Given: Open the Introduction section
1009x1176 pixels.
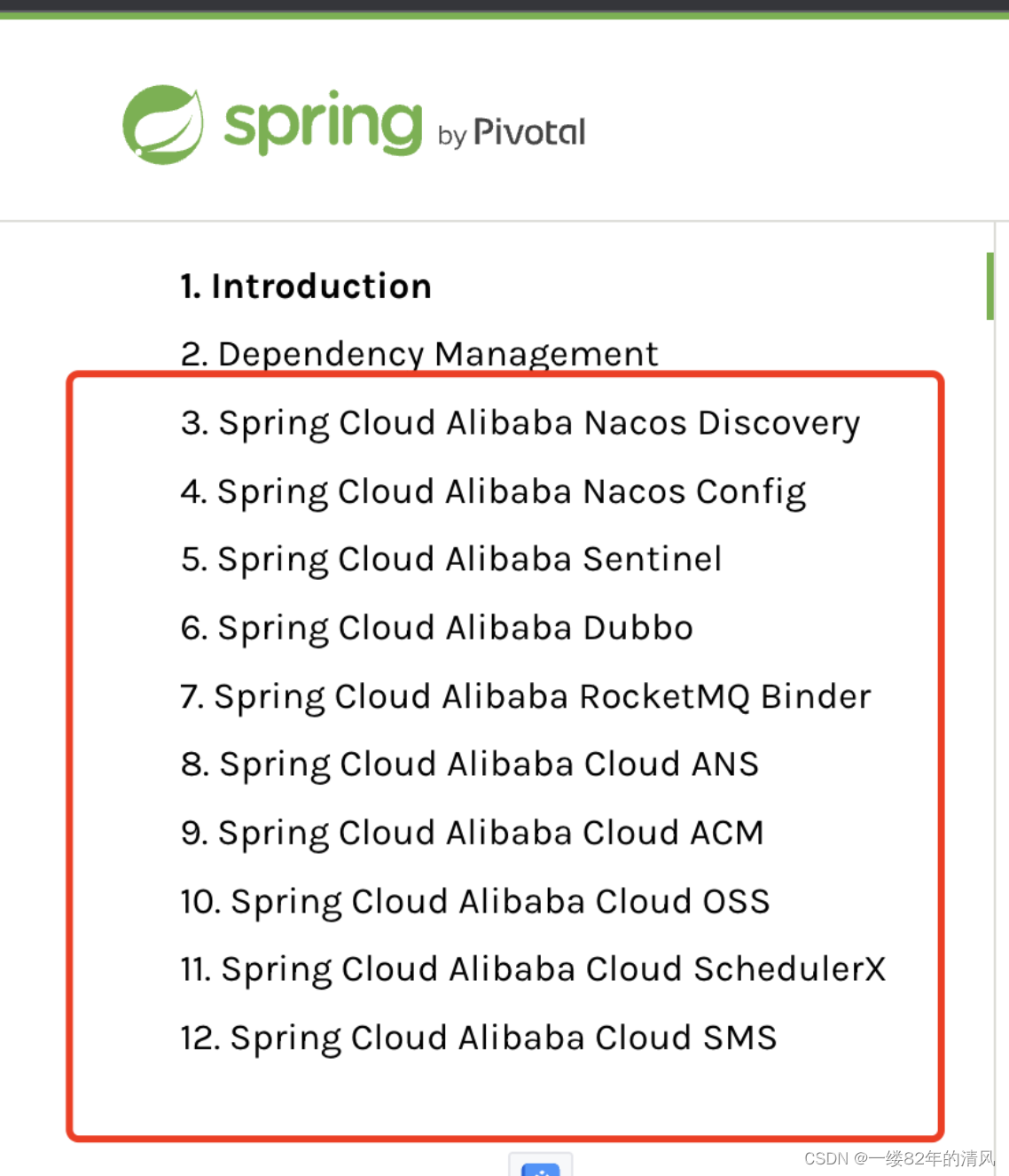Looking at the screenshot, I should point(305,286).
